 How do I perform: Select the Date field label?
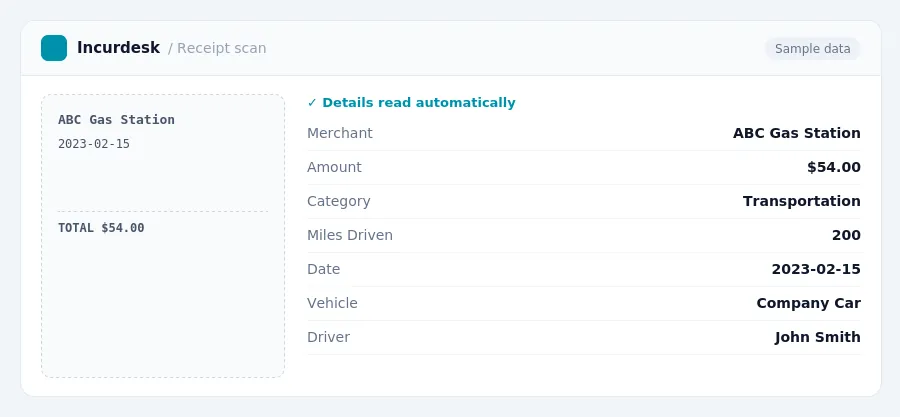324,268
